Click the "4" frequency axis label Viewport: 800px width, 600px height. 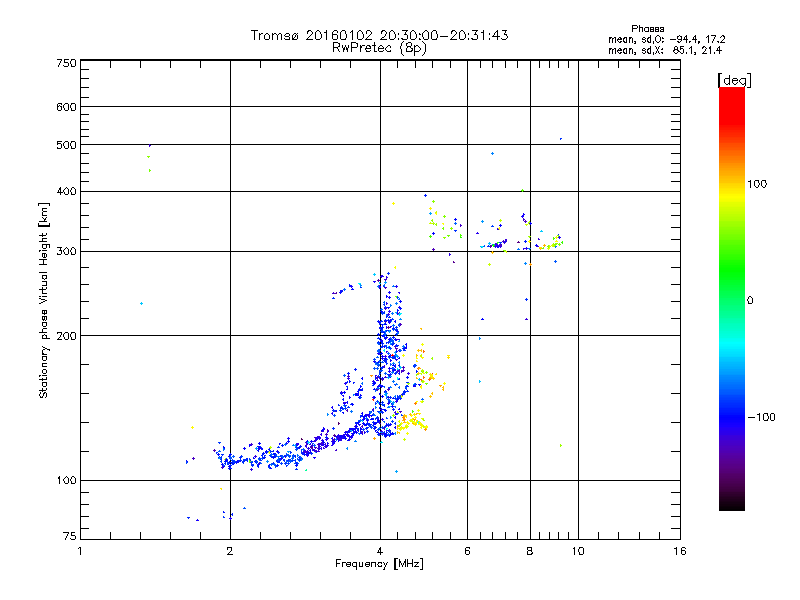380,551
